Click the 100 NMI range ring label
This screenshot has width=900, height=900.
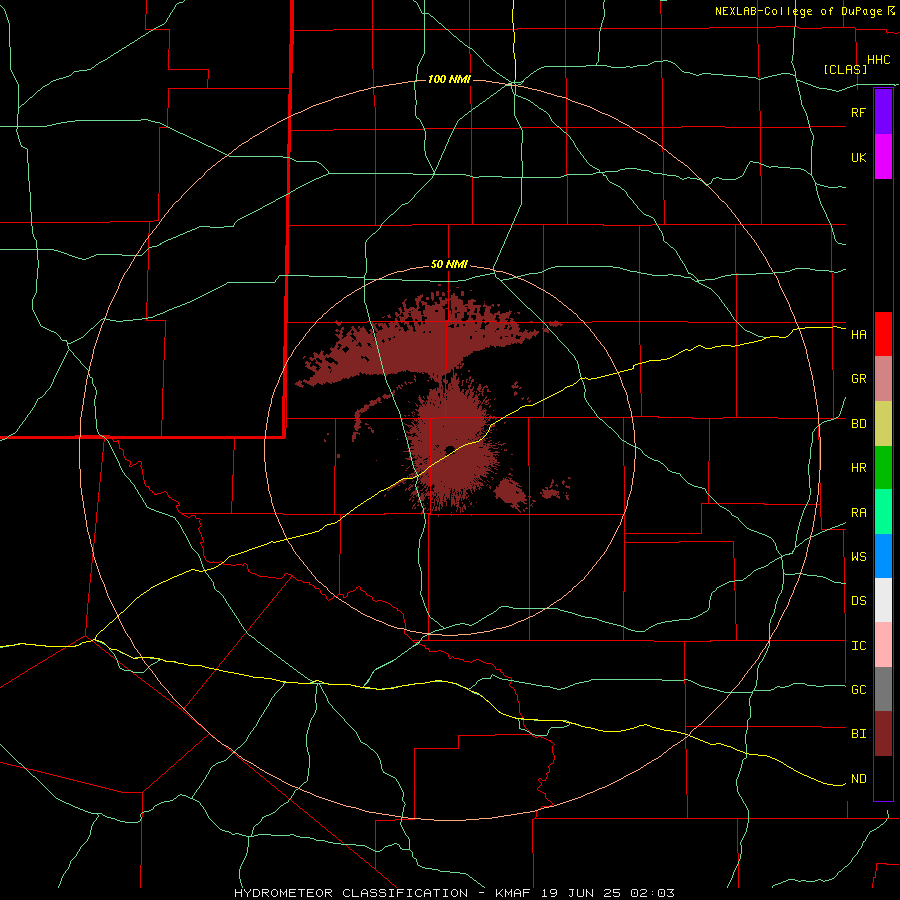[449, 79]
